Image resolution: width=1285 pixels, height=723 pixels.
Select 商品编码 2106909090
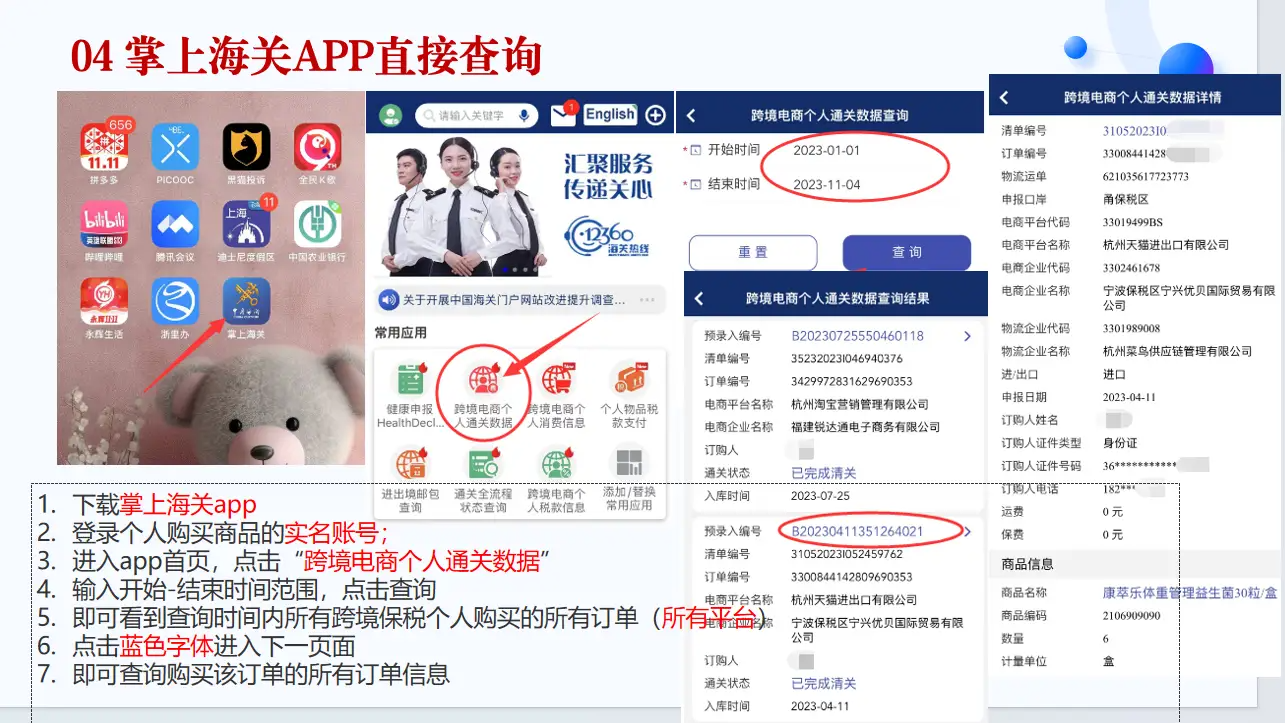(x=1131, y=616)
